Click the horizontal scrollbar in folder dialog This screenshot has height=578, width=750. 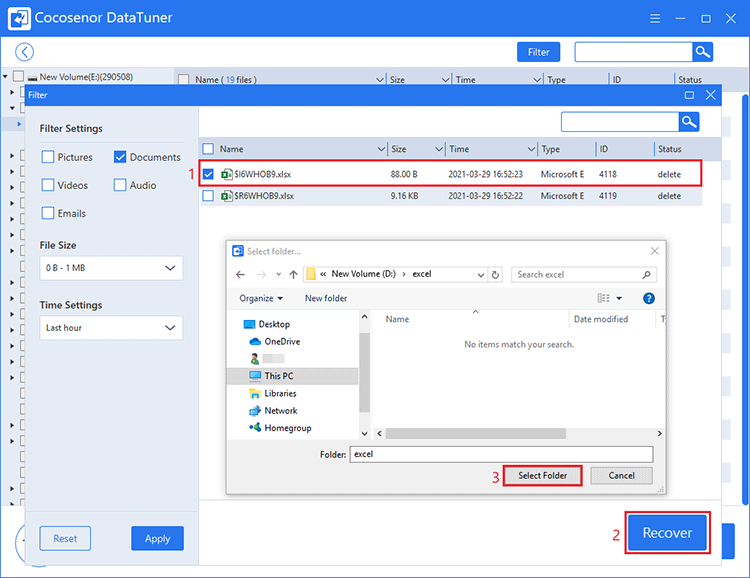[476, 434]
